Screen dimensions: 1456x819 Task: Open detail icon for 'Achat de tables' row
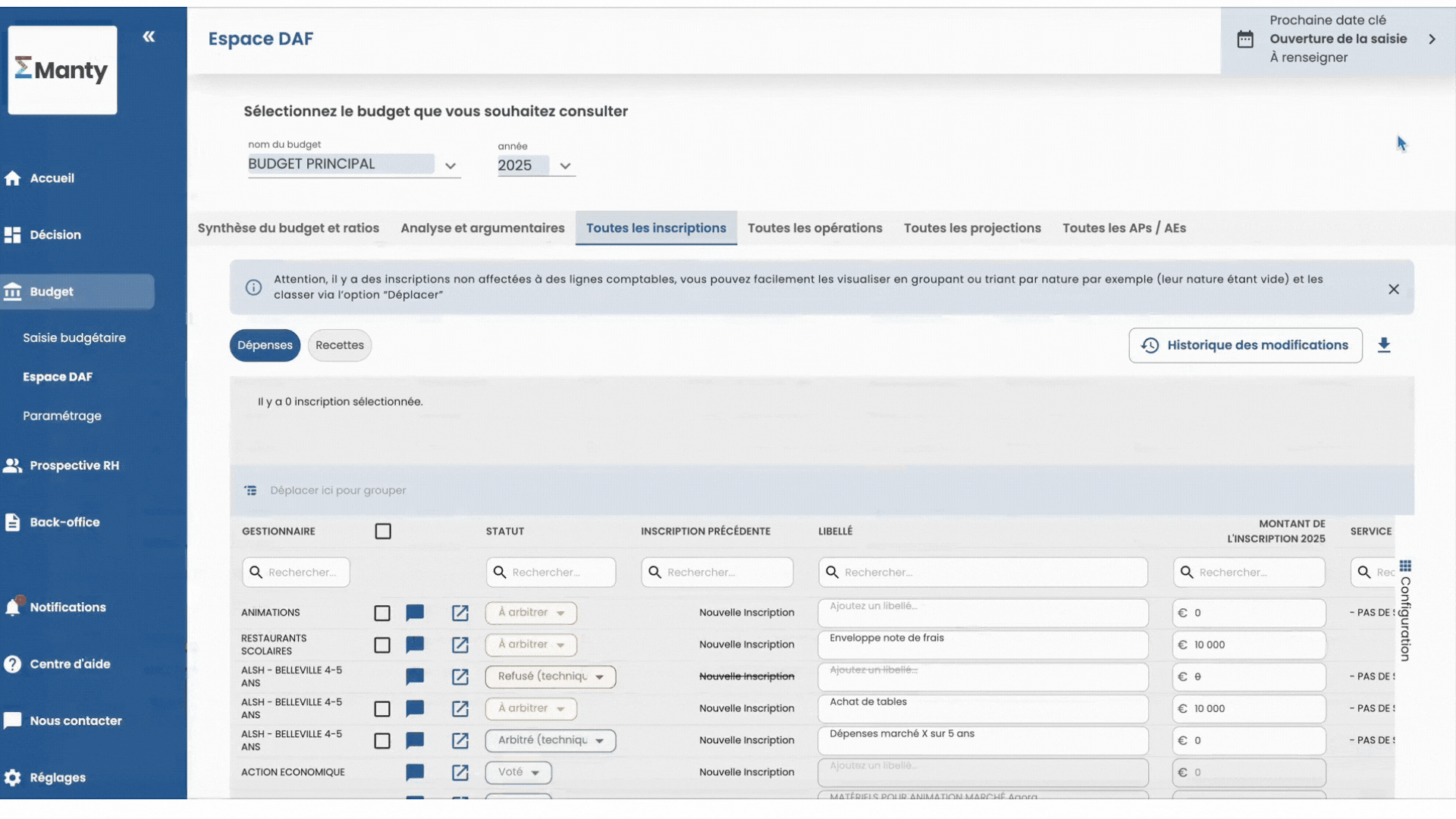tap(460, 708)
